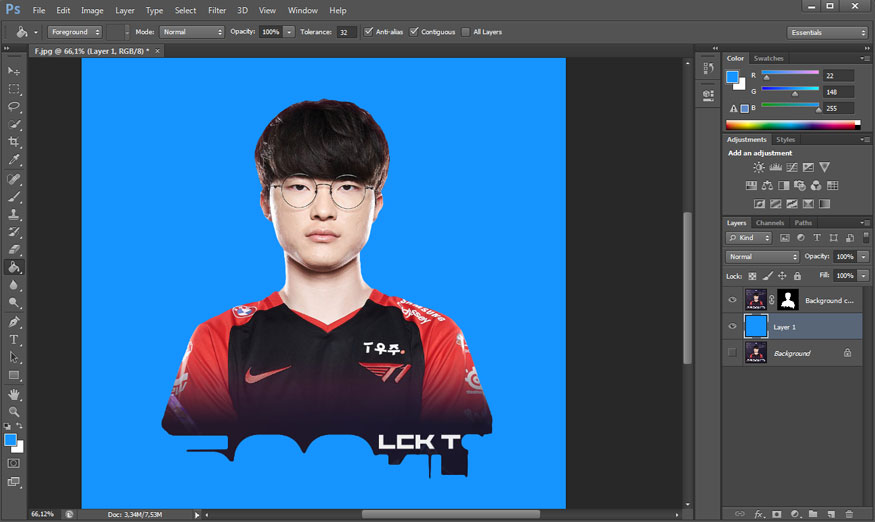This screenshot has width=875, height=522.
Task: Select the History Brush tool
Action: pos(14,232)
